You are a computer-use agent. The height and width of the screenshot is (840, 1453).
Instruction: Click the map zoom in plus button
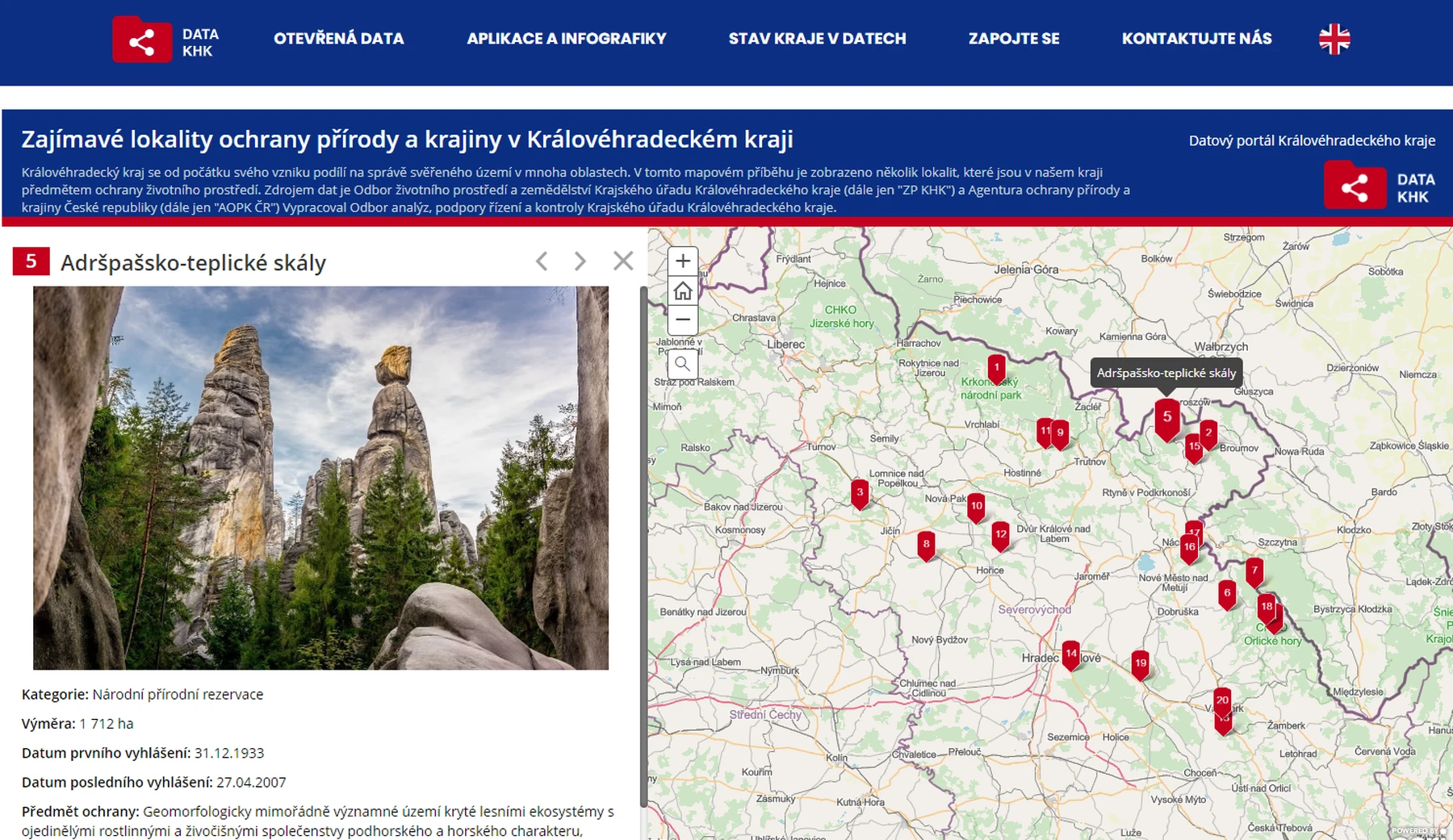683,261
